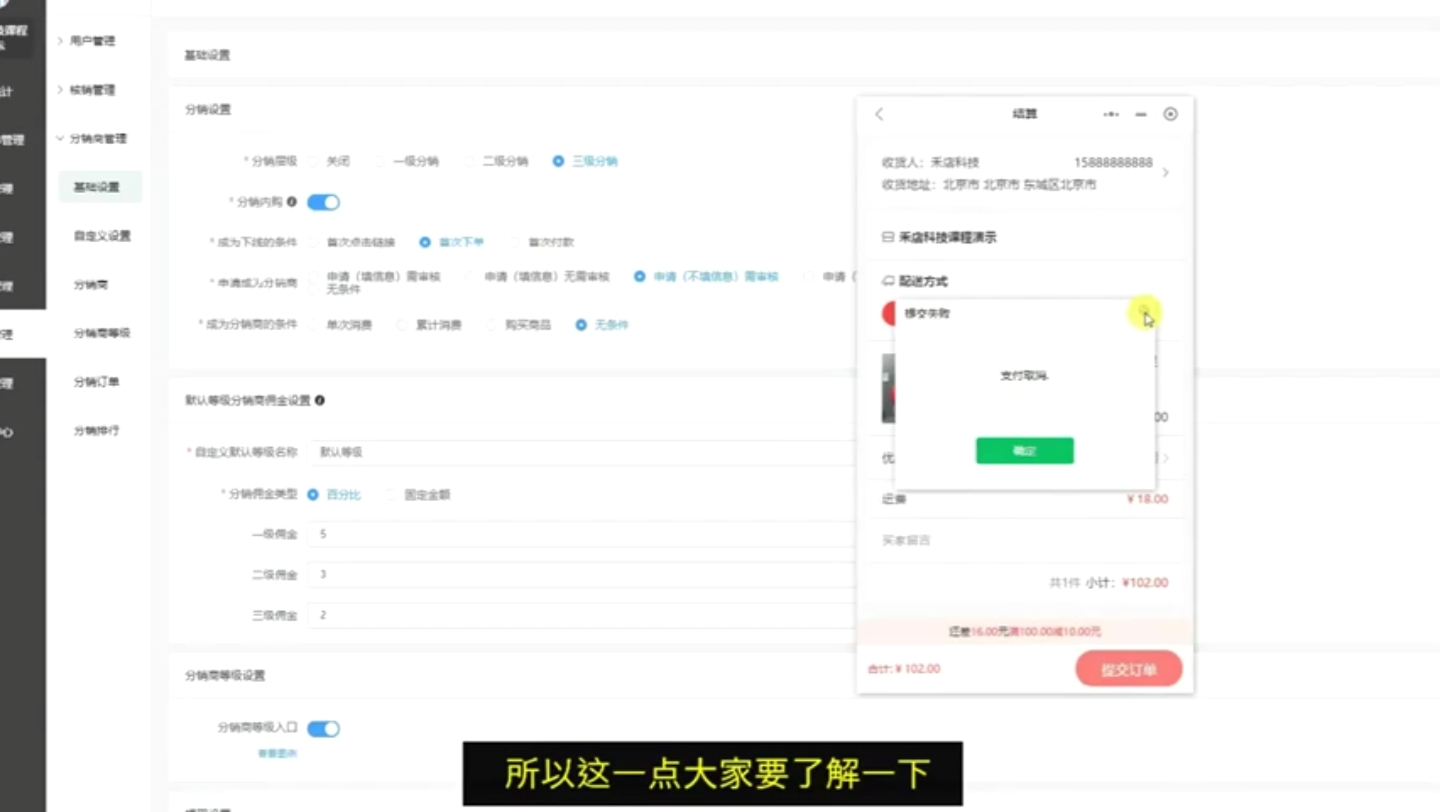Click the pink discount notice banner
Image resolution: width=1440 pixels, height=812 pixels.
click(1025, 632)
